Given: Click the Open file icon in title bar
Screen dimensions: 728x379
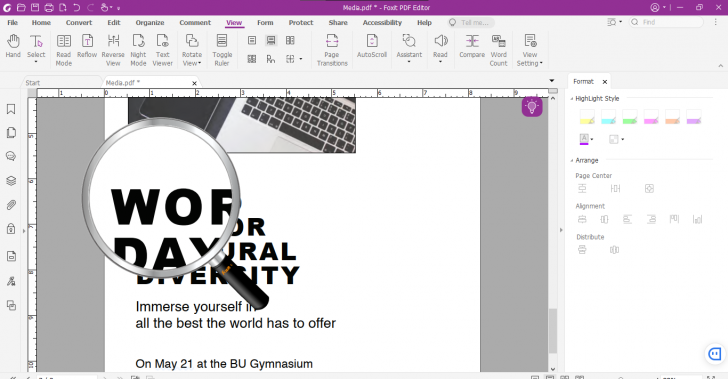Looking at the screenshot, I should pyautogui.click(x=21, y=7).
